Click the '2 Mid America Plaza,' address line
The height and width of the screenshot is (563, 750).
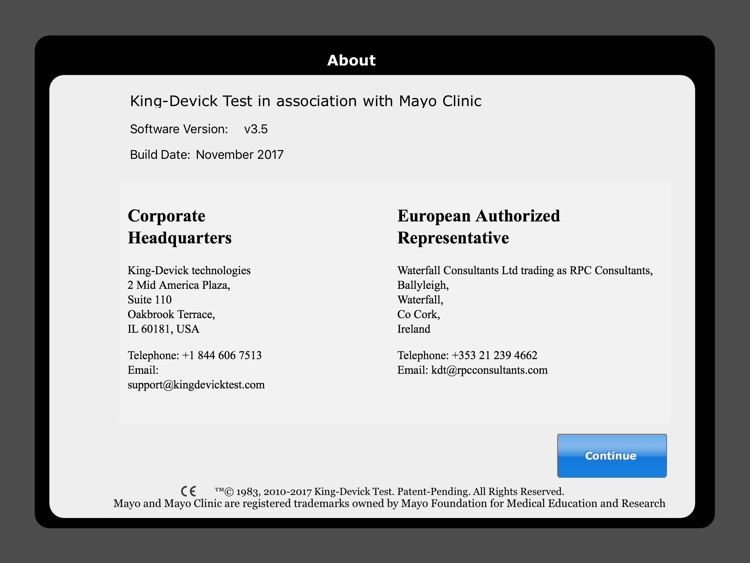[179, 285]
